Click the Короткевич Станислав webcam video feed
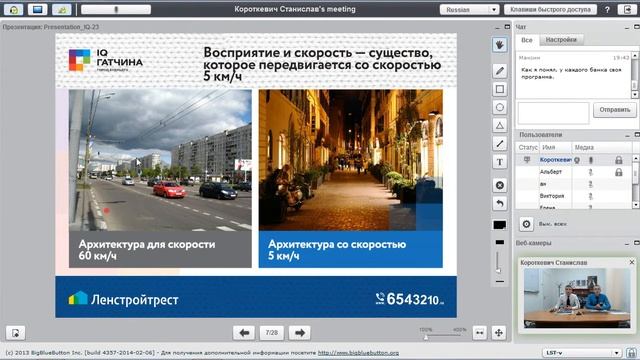 pyautogui.click(x=577, y=298)
